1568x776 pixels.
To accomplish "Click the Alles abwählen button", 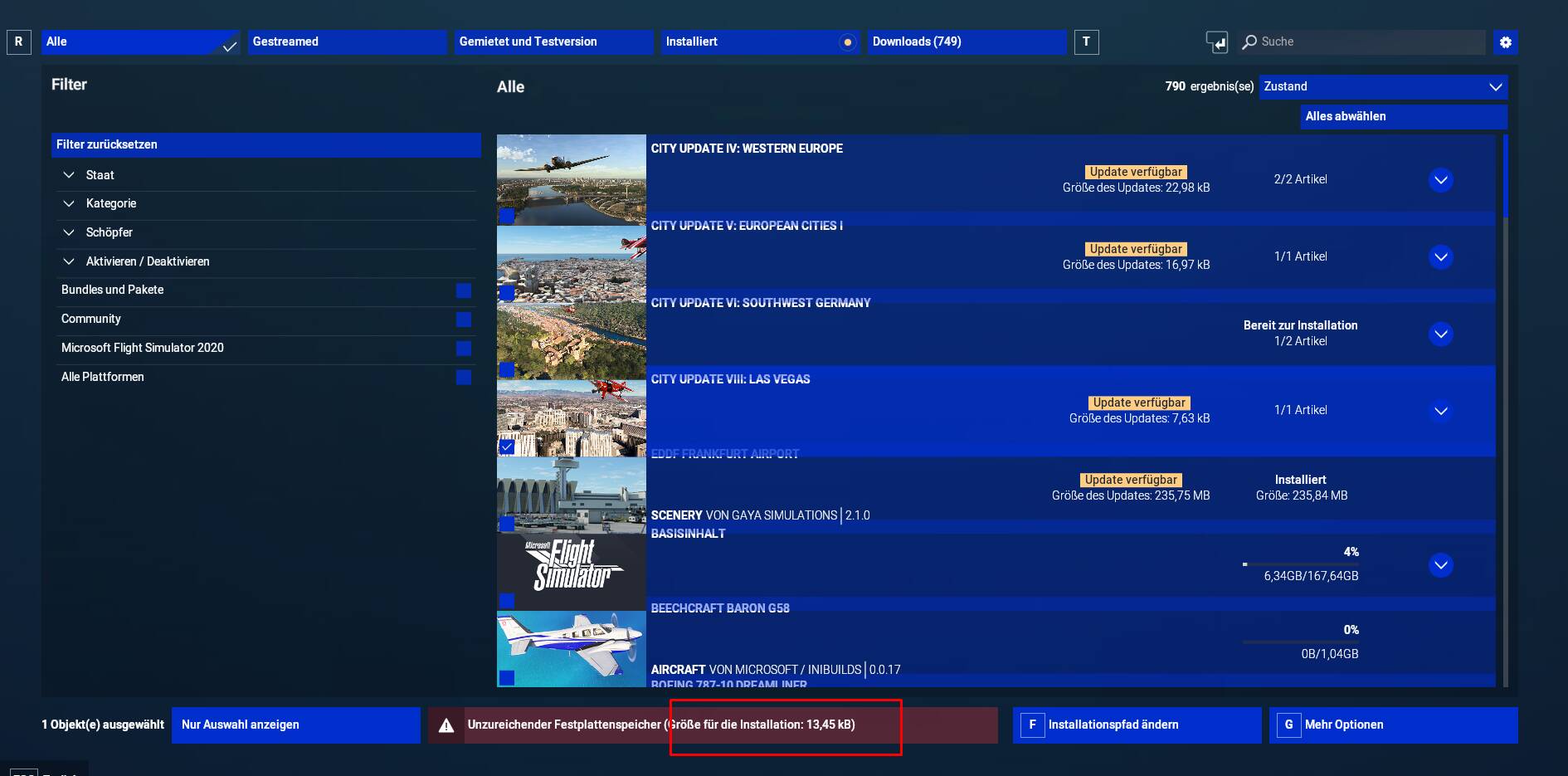I will tap(1403, 117).
